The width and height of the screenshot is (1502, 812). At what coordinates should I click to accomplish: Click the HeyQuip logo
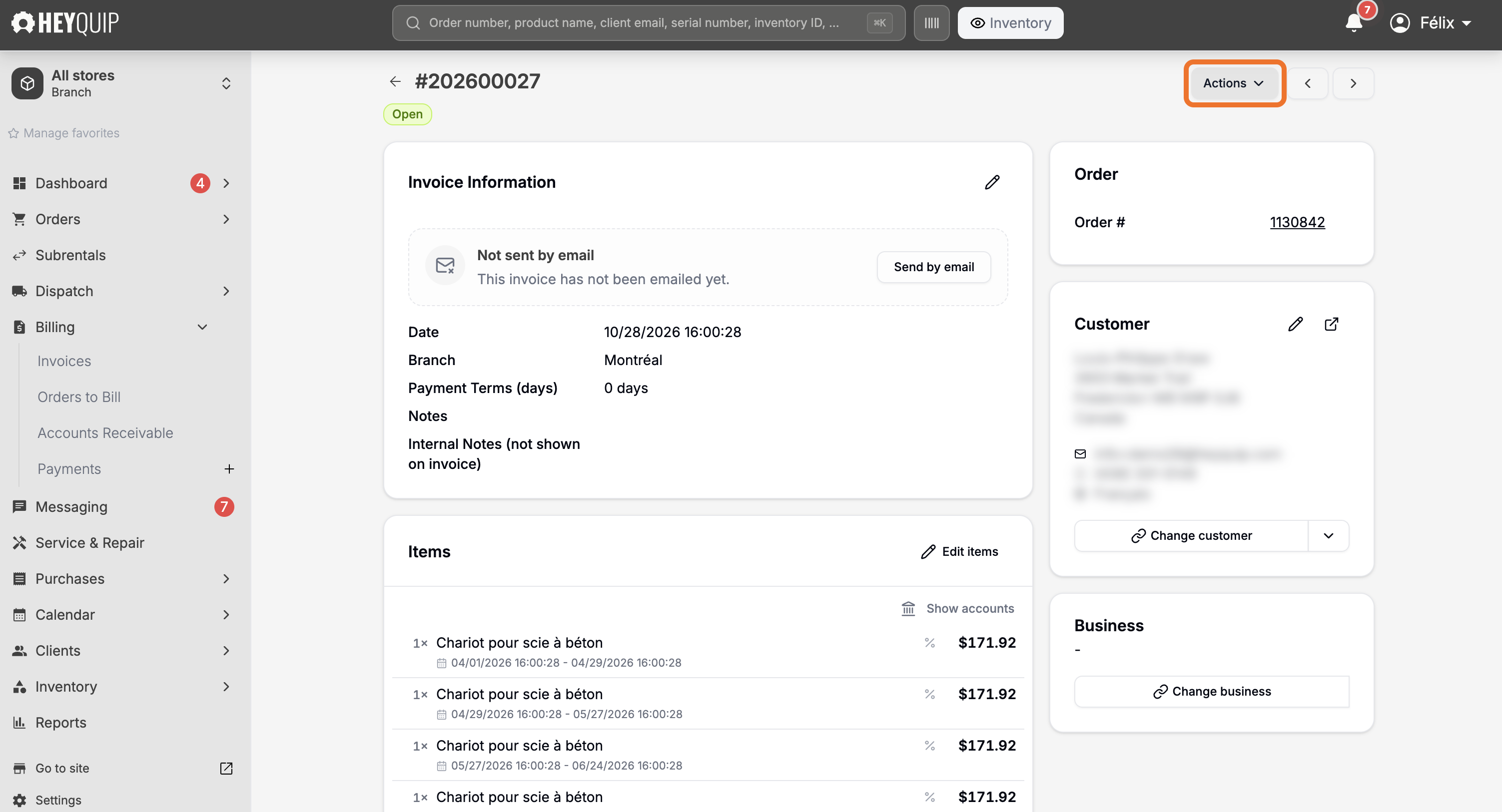pyautogui.click(x=65, y=23)
